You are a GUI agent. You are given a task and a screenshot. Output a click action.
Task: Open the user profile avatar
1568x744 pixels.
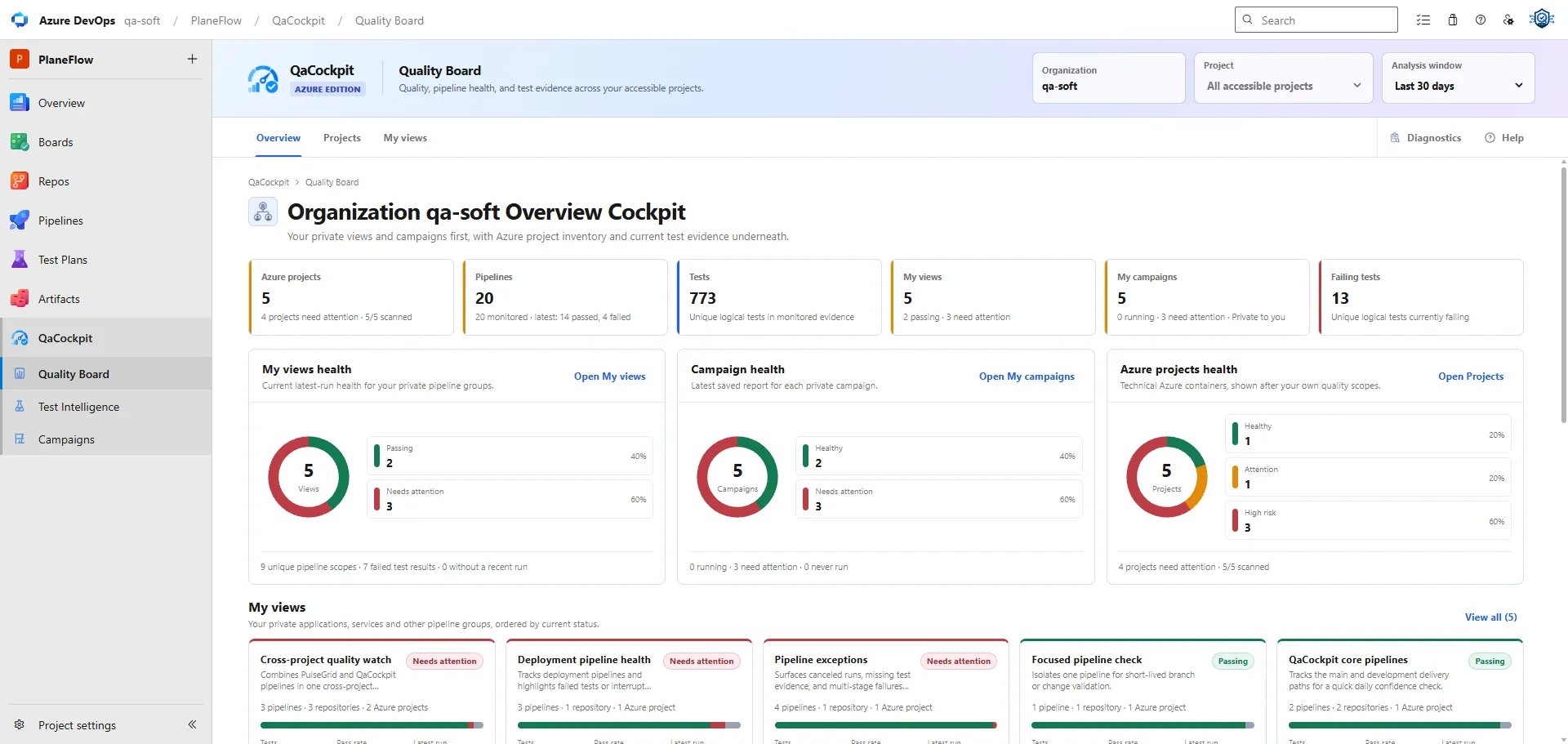tap(1542, 19)
